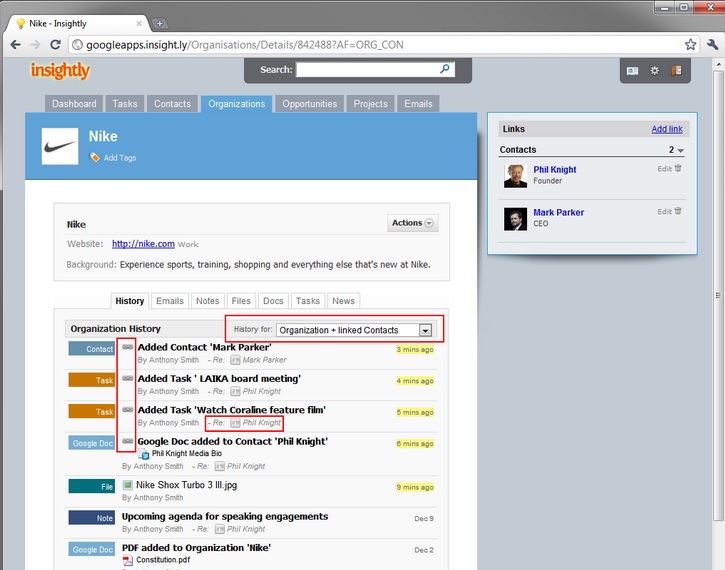Open a new browser tab
The width and height of the screenshot is (725, 570).
point(159,23)
